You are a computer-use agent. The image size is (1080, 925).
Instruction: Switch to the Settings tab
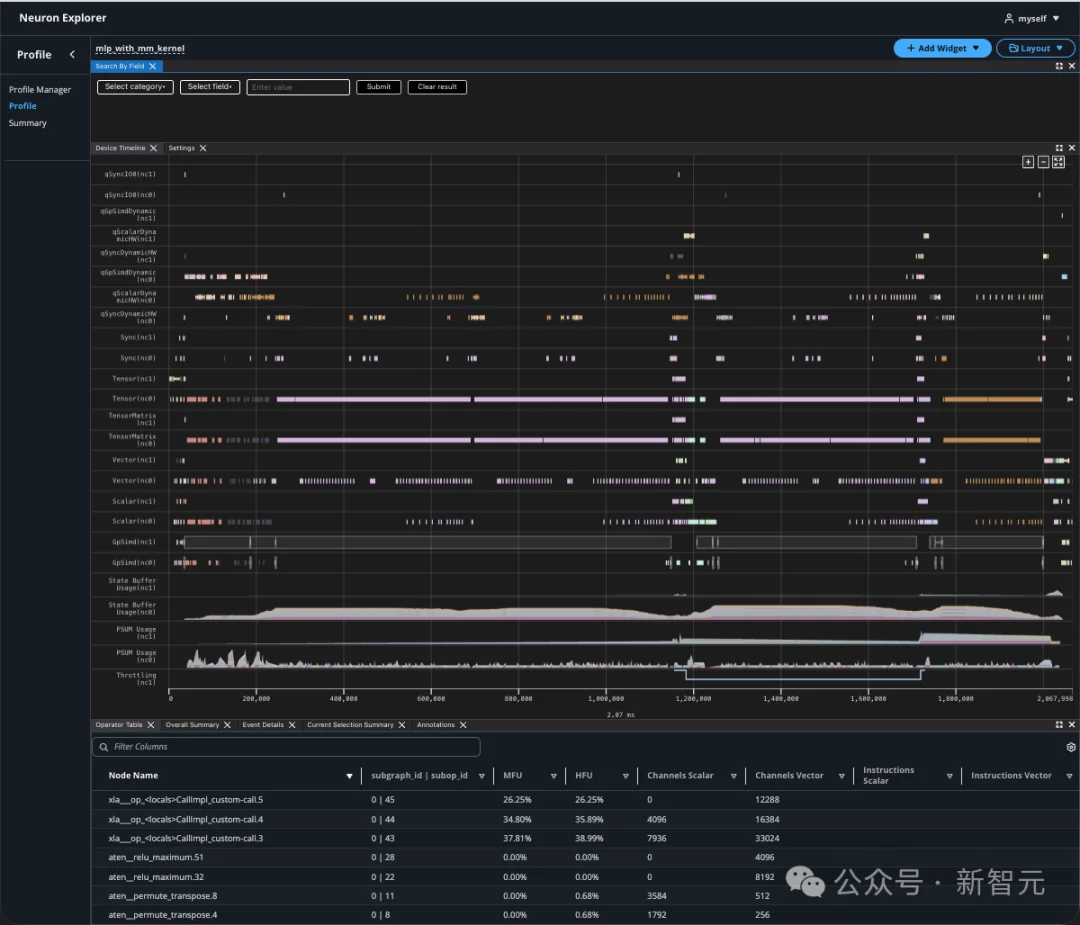(x=182, y=148)
